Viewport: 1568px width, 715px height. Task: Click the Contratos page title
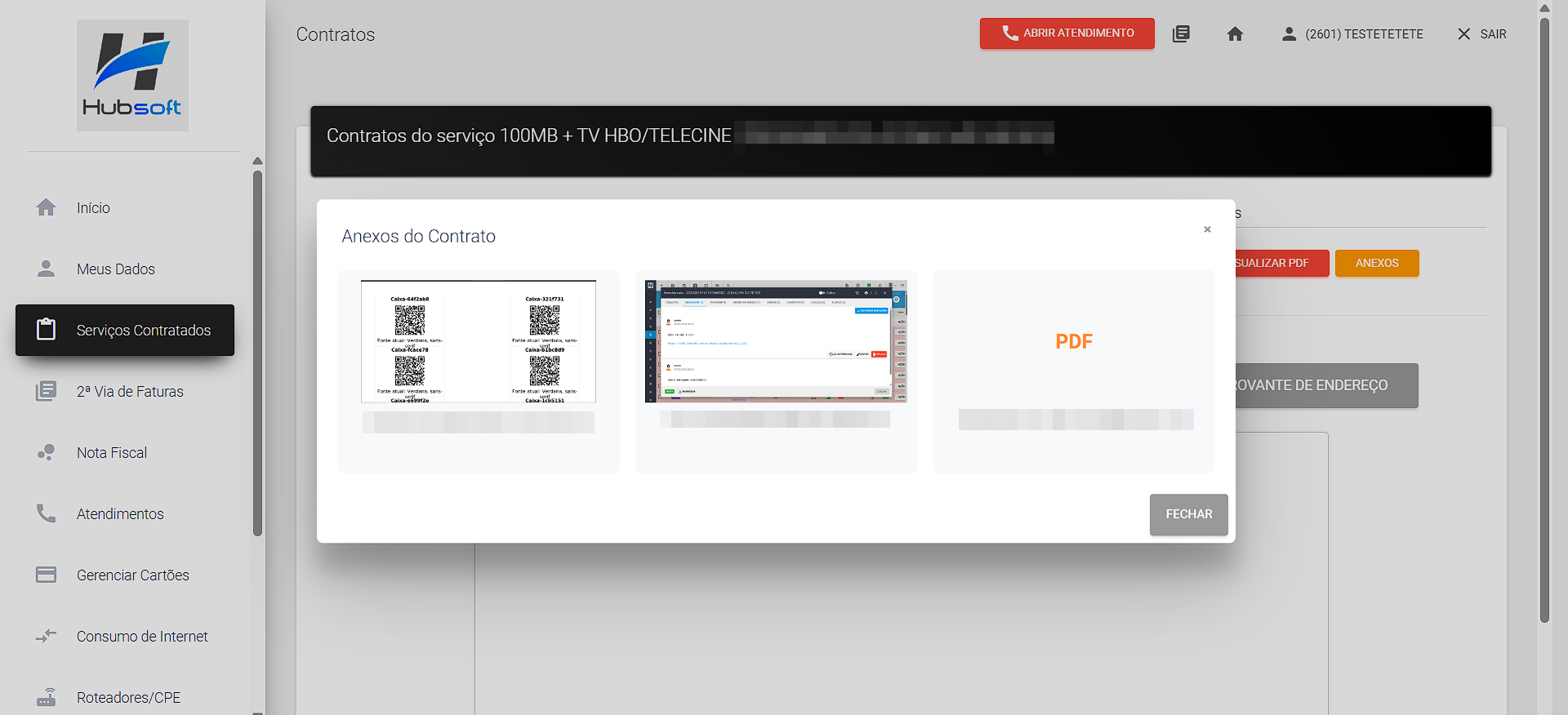click(336, 34)
